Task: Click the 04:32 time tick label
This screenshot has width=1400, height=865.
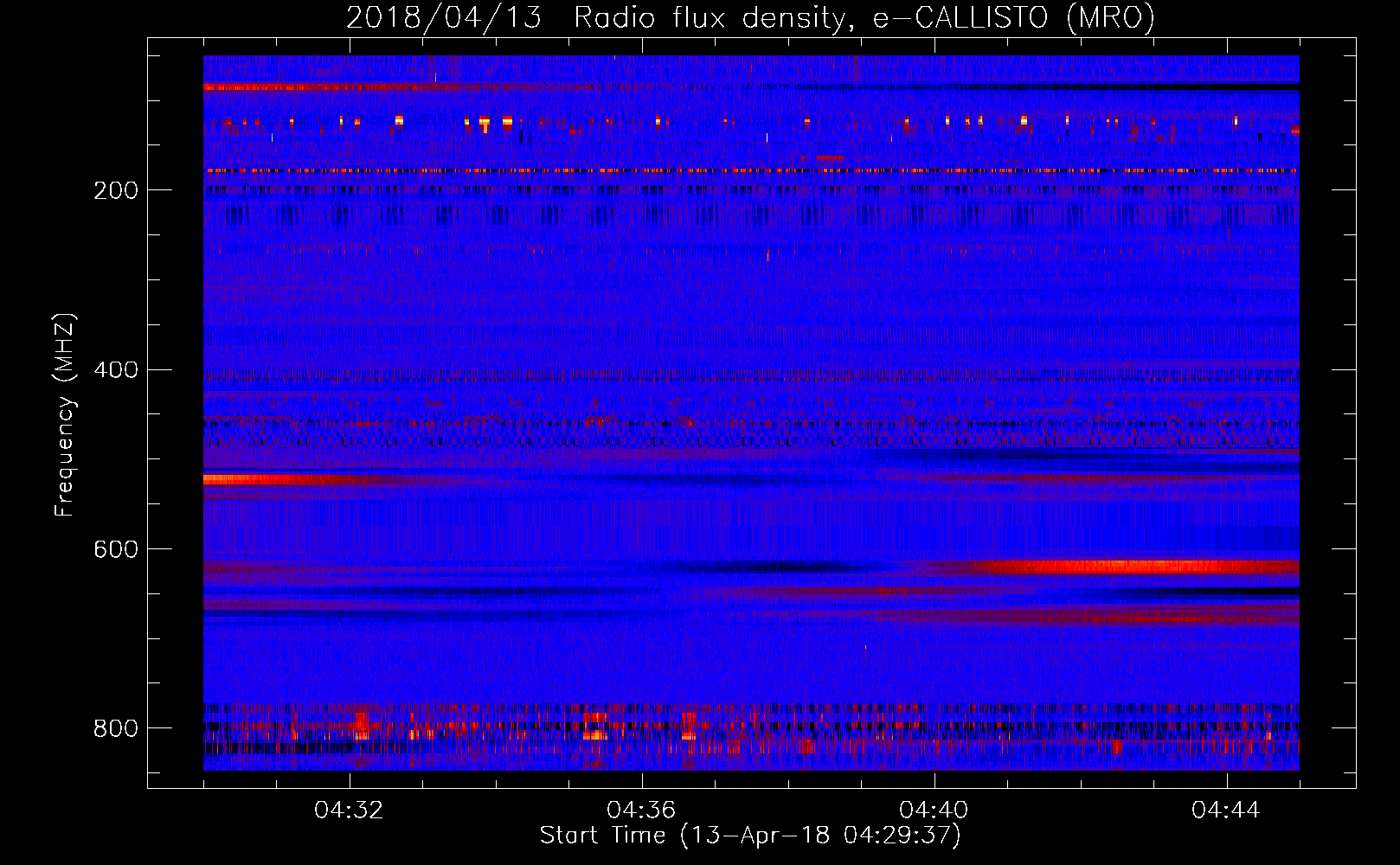Action: pyautogui.click(x=350, y=811)
